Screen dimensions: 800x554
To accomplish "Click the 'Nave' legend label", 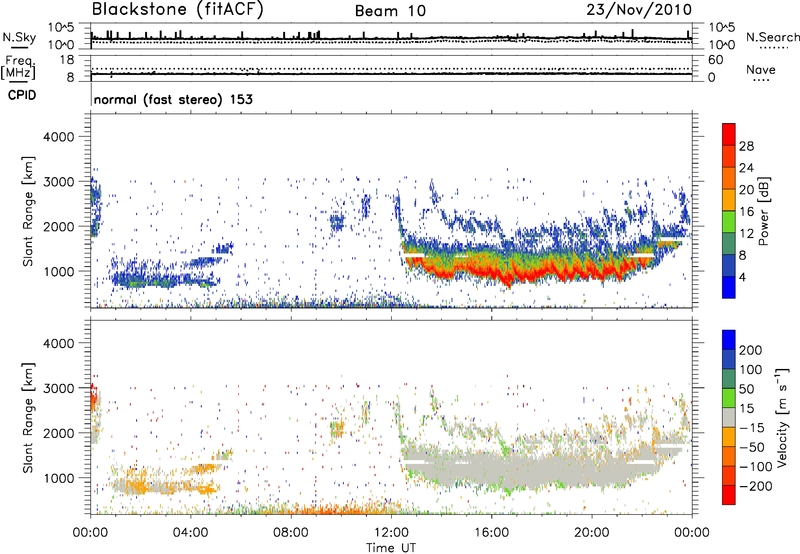I will [761, 70].
